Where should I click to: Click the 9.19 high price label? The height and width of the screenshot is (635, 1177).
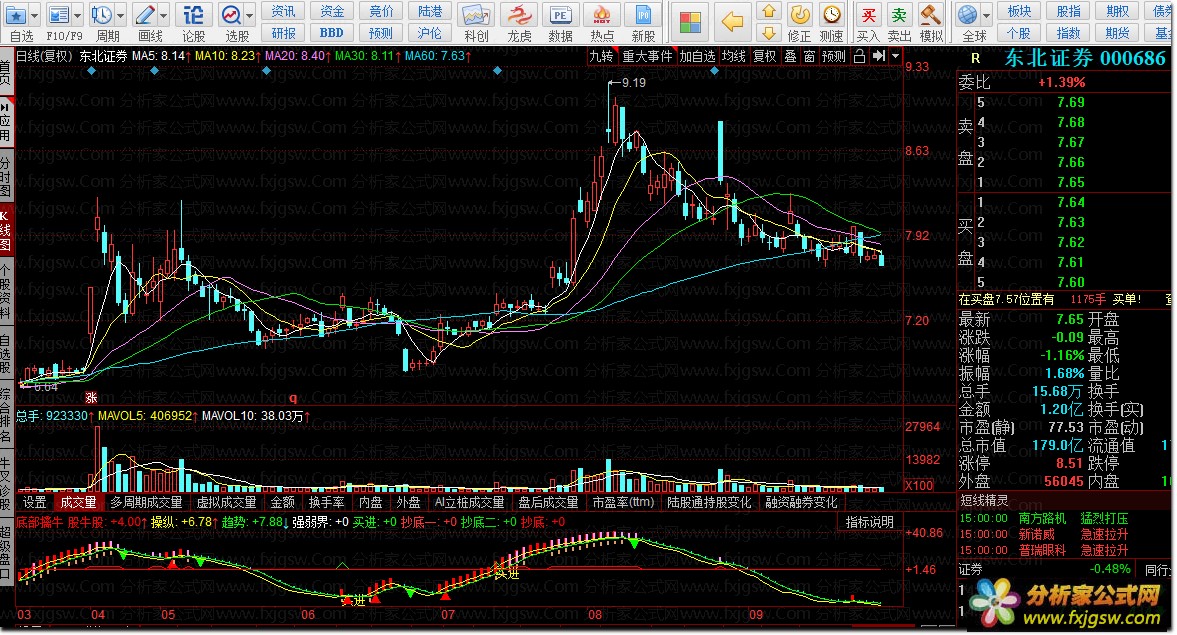634,83
